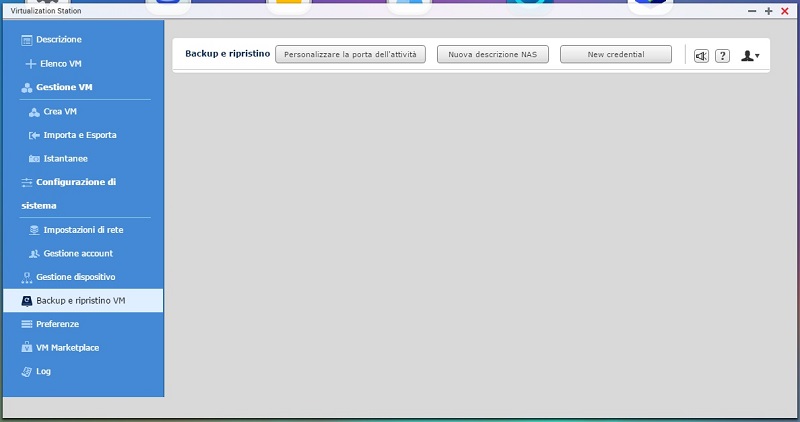800x422 pixels.
Task: Click Personalizzare la porta dell'attività button
Action: pyautogui.click(x=350, y=55)
